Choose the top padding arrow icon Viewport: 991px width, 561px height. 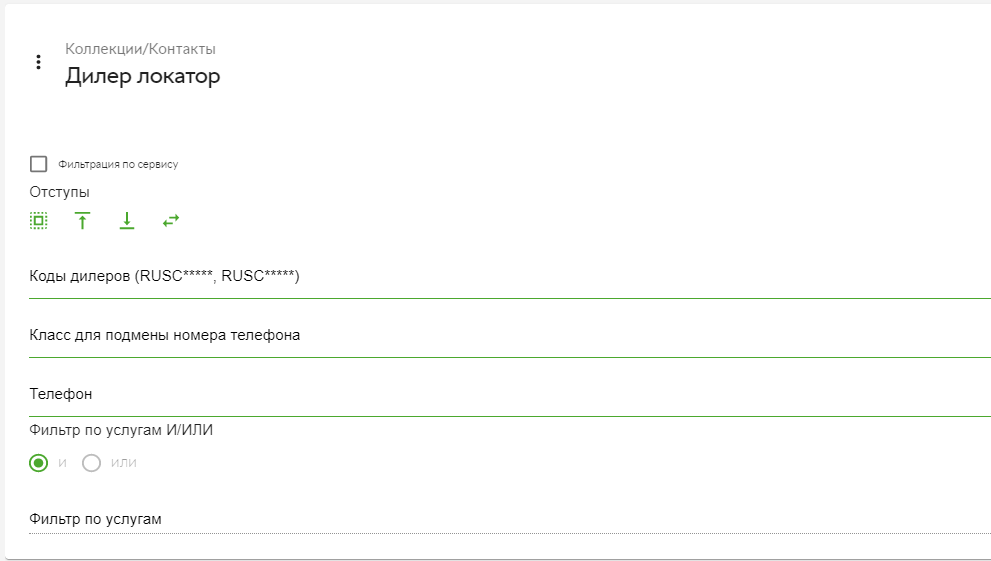(82, 220)
